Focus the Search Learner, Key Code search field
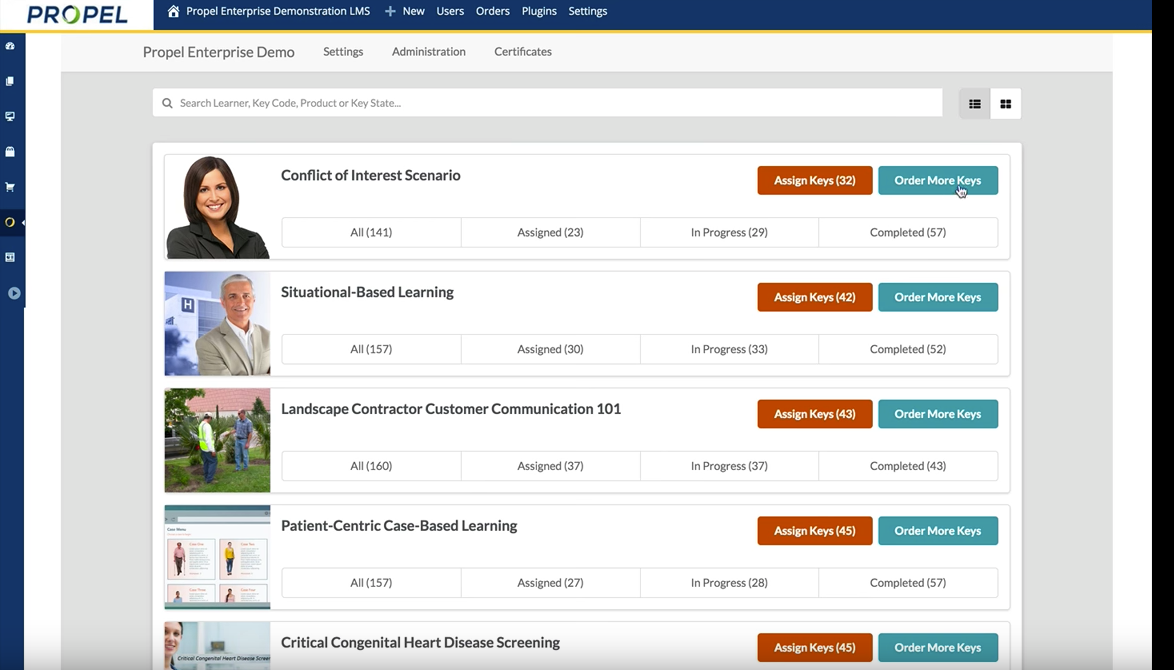Screen dimensions: 1174x670 coord(547,103)
